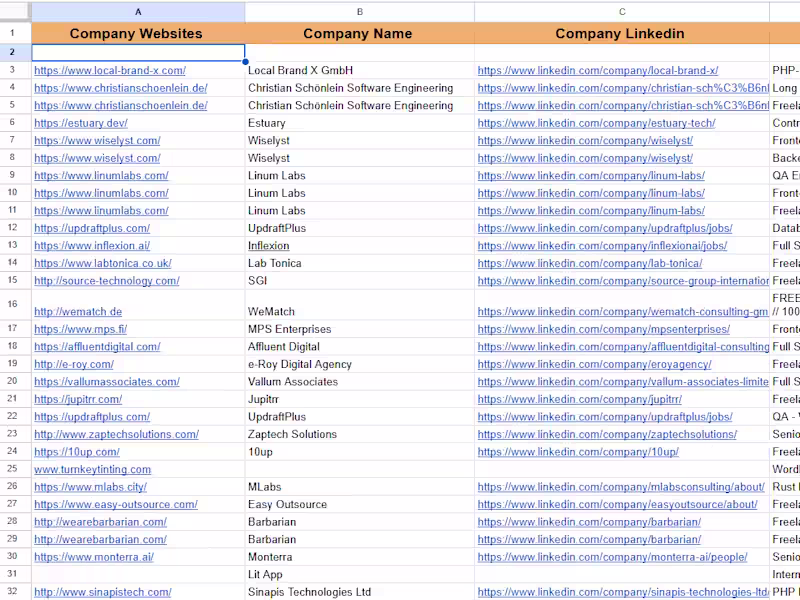The width and height of the screenshot is (800, 600).
Task: Select the MPS Enterprises cell
Action: click(360, 329)
